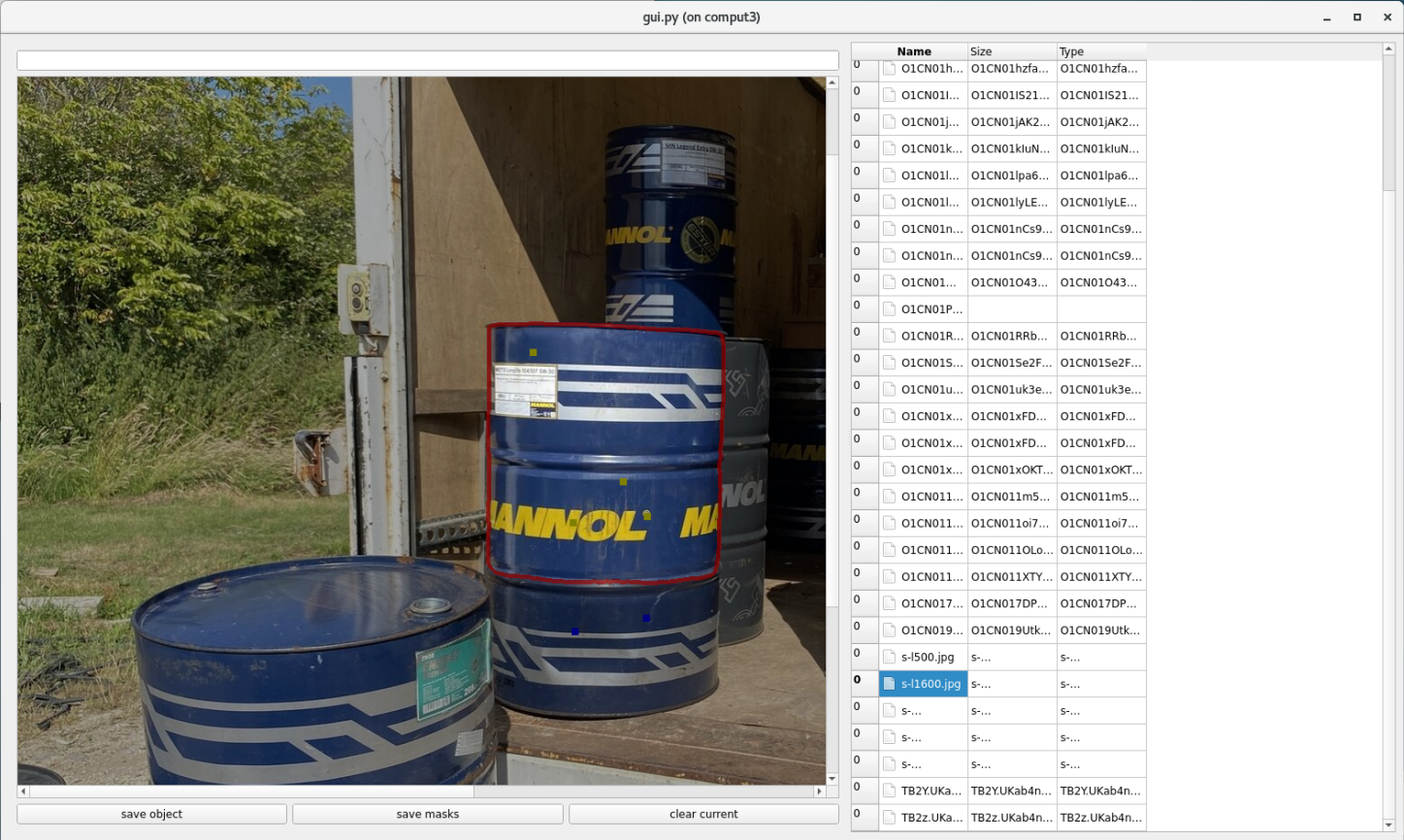Select the O1CN01lpa6 cell in the Size column

[1012, 176]
